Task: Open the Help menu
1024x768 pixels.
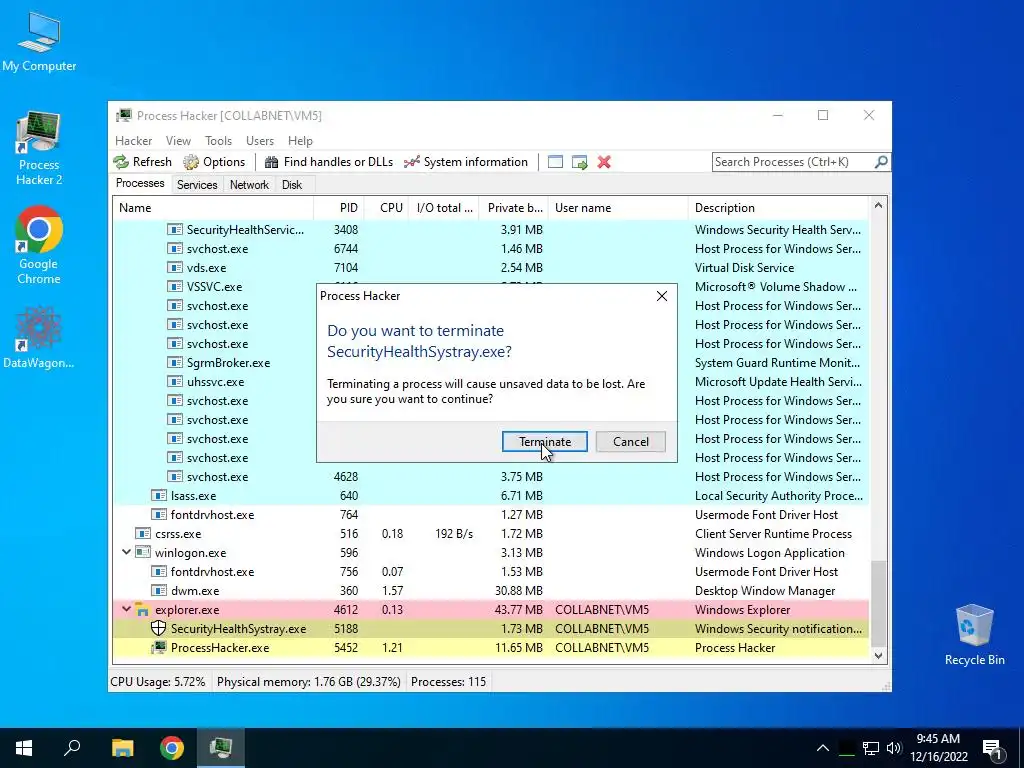Action: pyautogui.click(x=300, y=140)
